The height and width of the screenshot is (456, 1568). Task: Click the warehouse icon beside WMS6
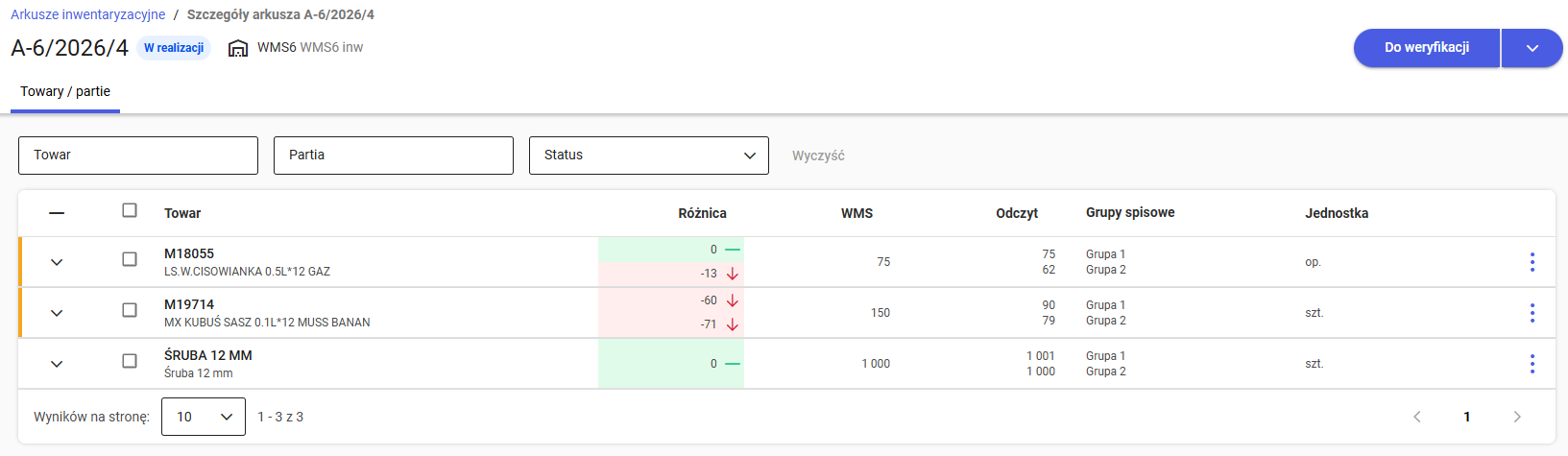tap(238, 48)
